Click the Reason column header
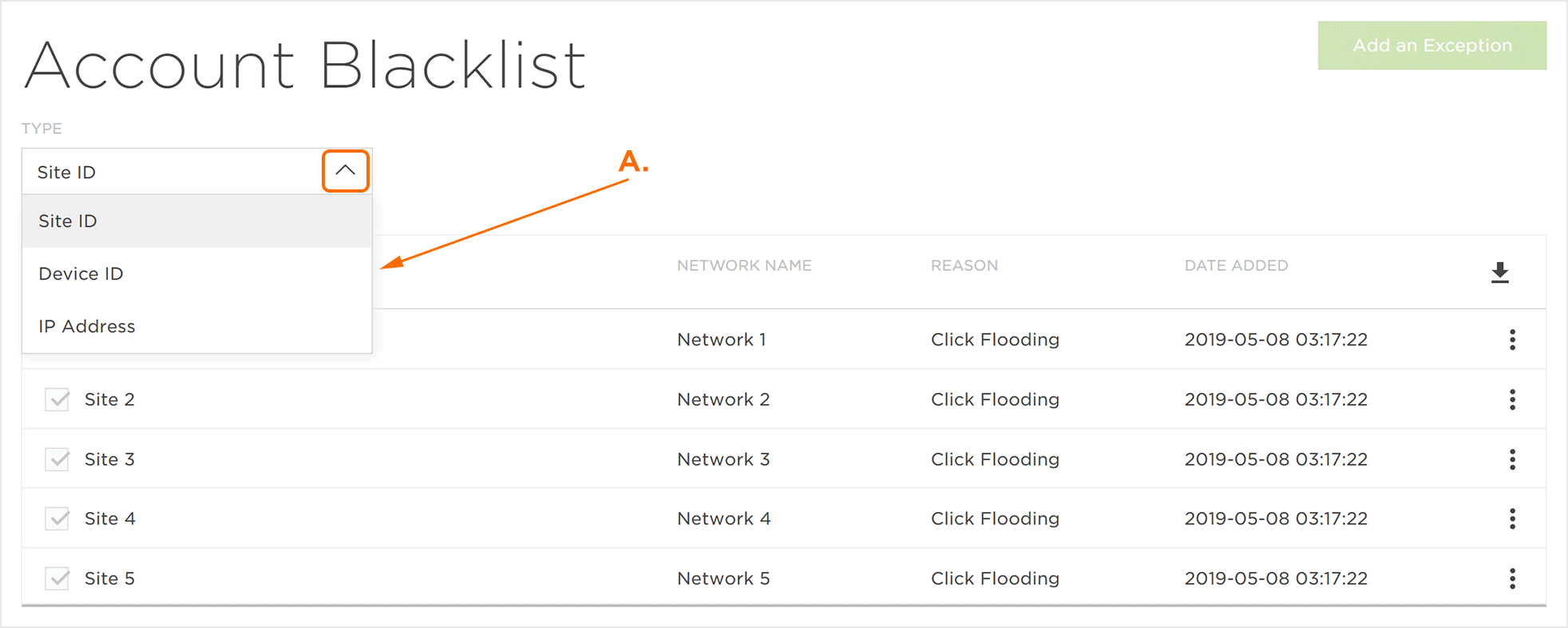The width and height of the screenshot is (1568, 628). (964, 264)
